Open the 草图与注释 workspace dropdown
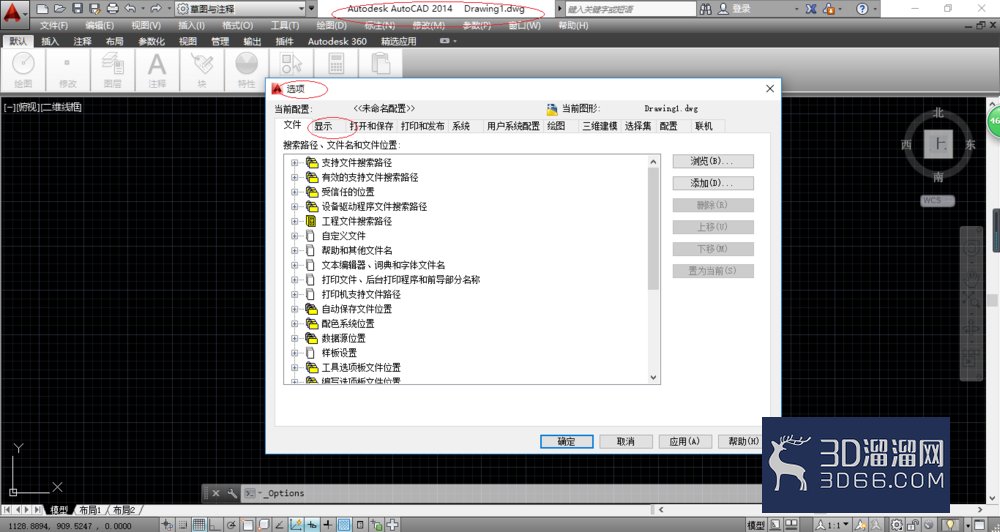 pos(241,9)
